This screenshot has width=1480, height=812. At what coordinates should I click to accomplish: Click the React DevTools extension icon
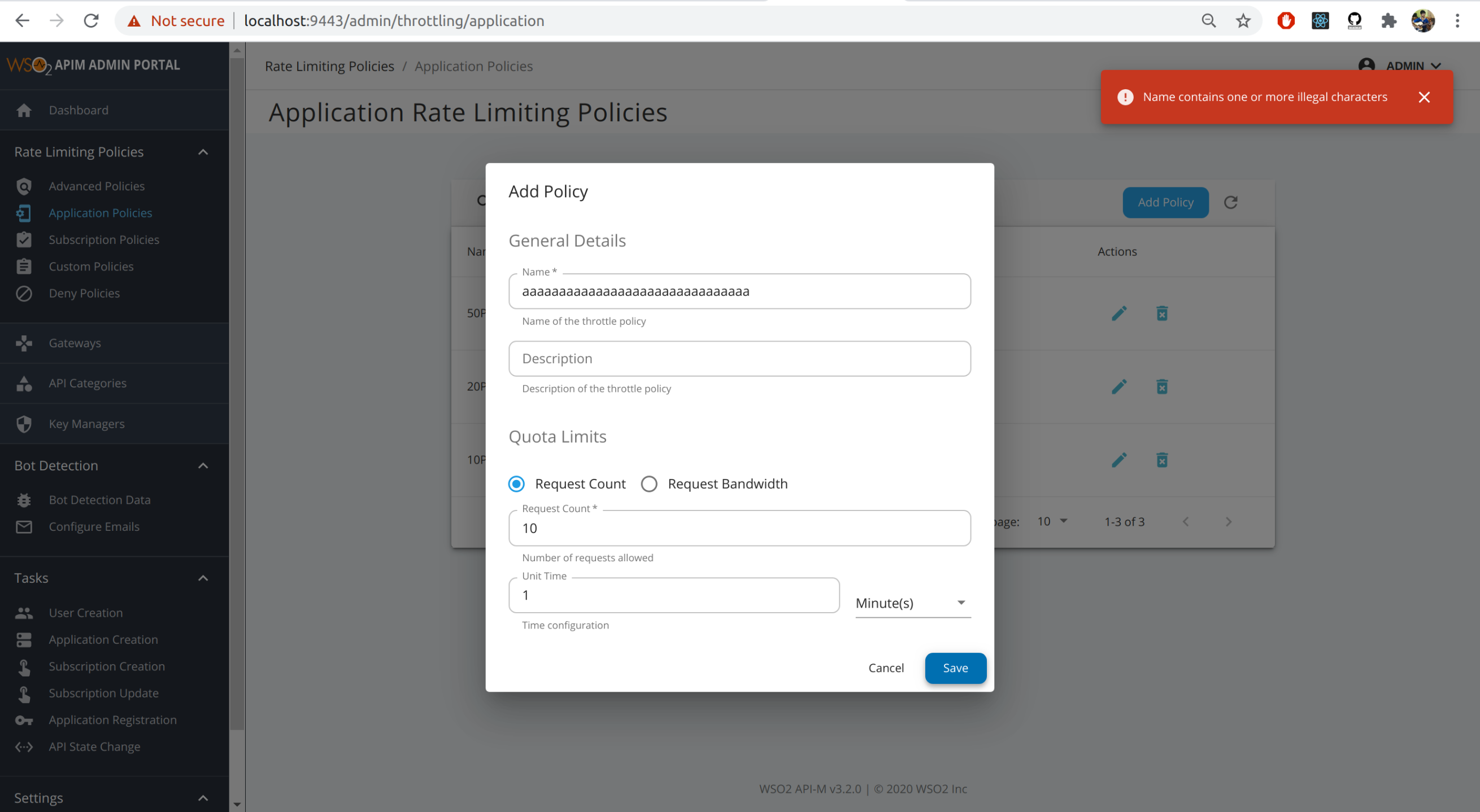[1320, 21]
